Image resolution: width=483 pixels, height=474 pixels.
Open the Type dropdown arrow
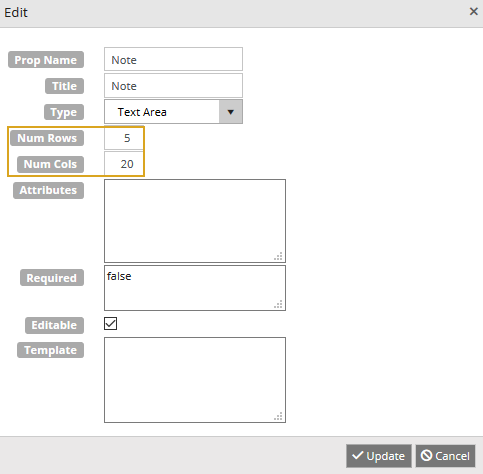coord(231,112)
